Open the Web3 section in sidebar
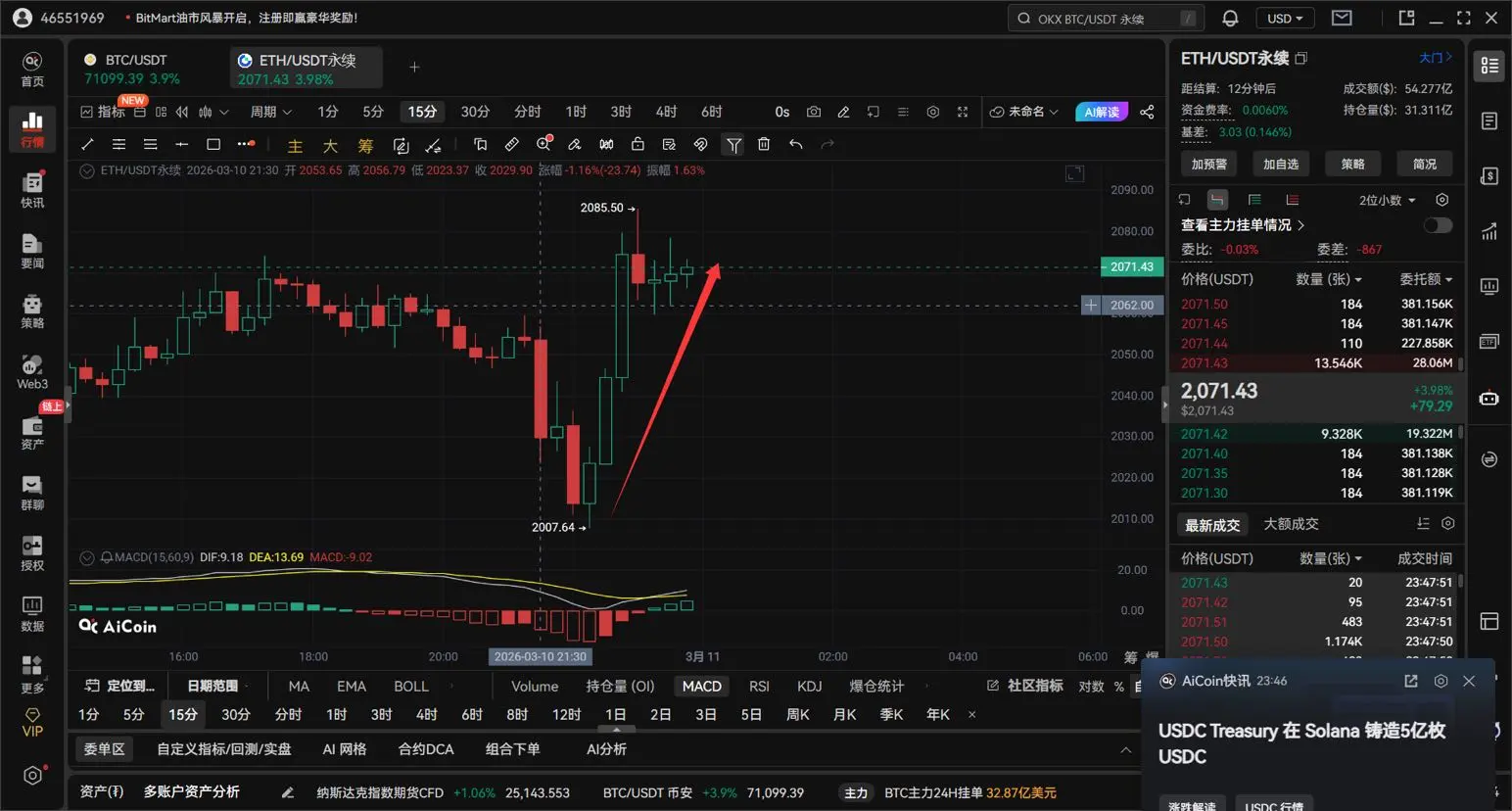Screen dimensions: 1512x811 [x=32, y=372]
